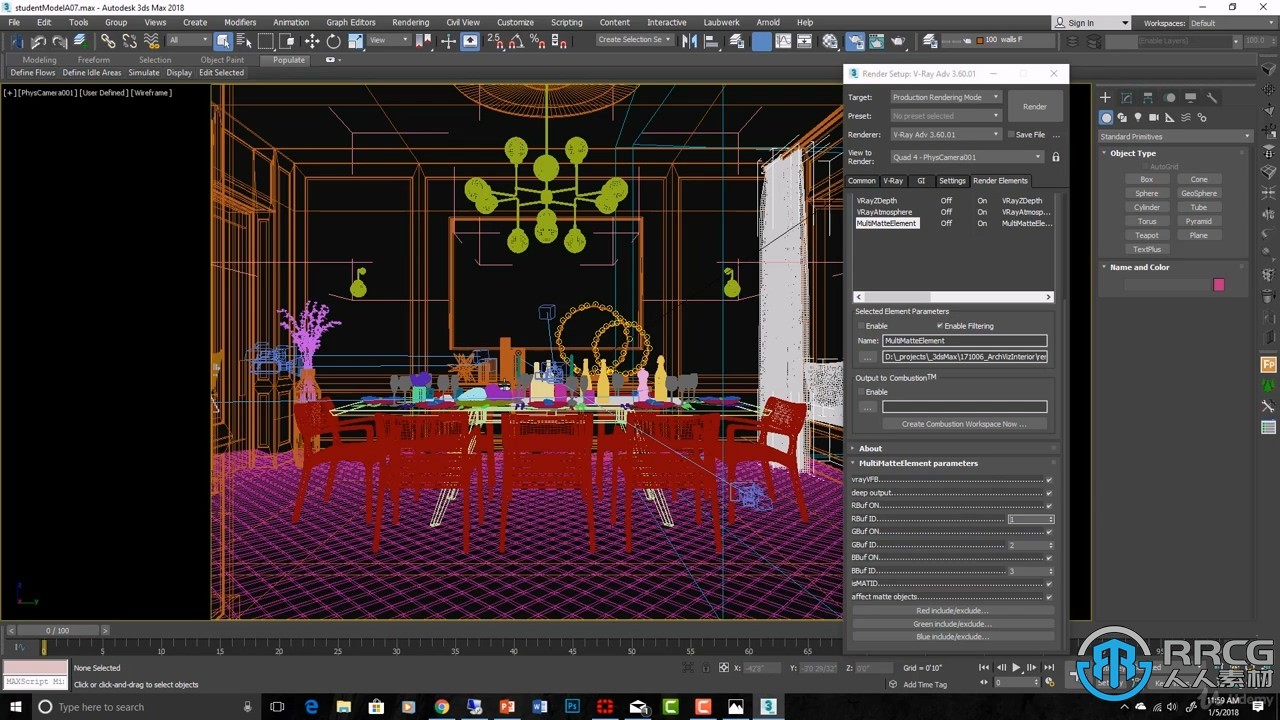The image size is (1280, 720).
Task: Expand the About rollout
Action: [x=870, y=448]
